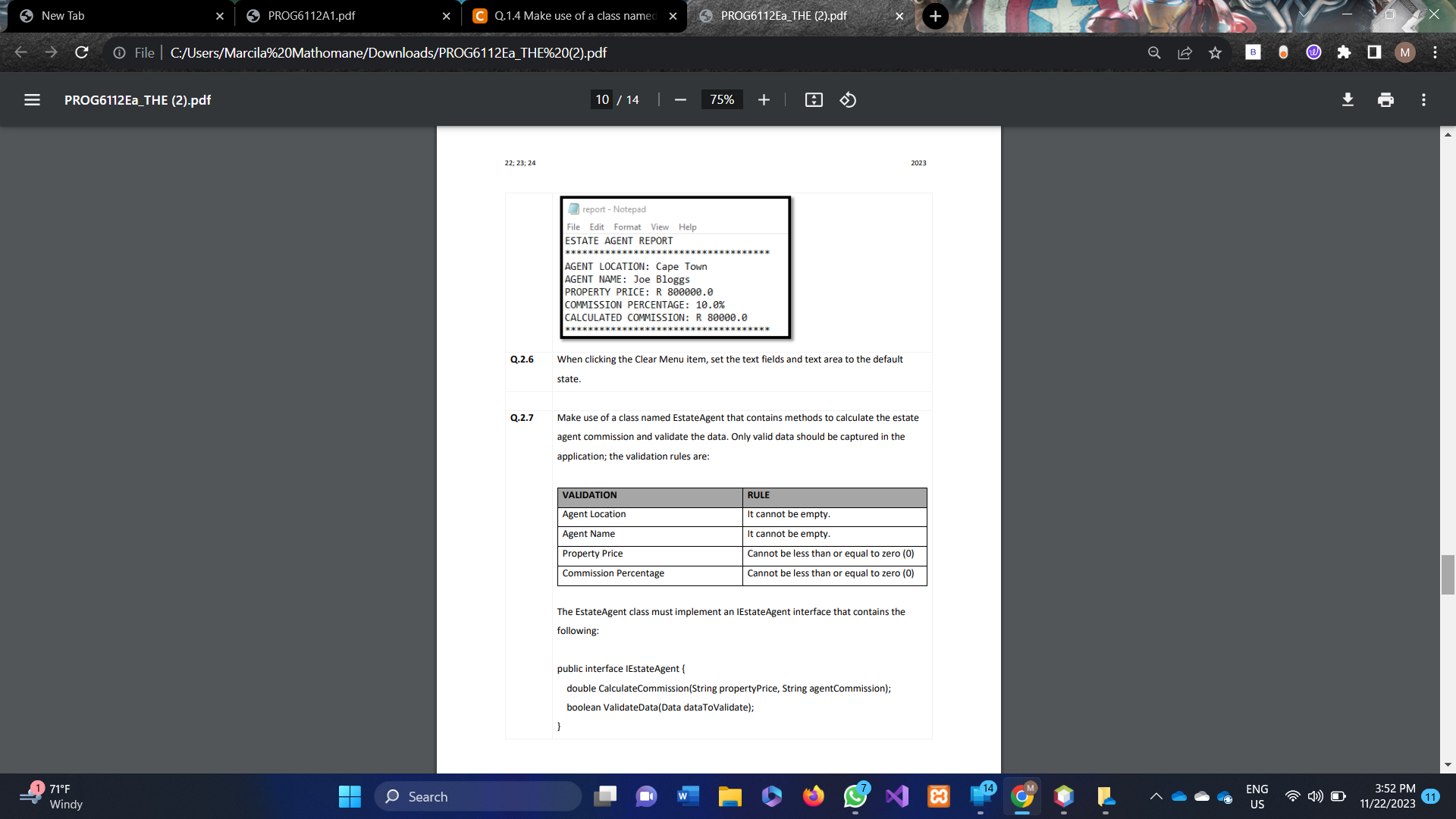Click the Windows taskbar Search box
This screenshot has height=819, width=1456.
pos(478,796)
